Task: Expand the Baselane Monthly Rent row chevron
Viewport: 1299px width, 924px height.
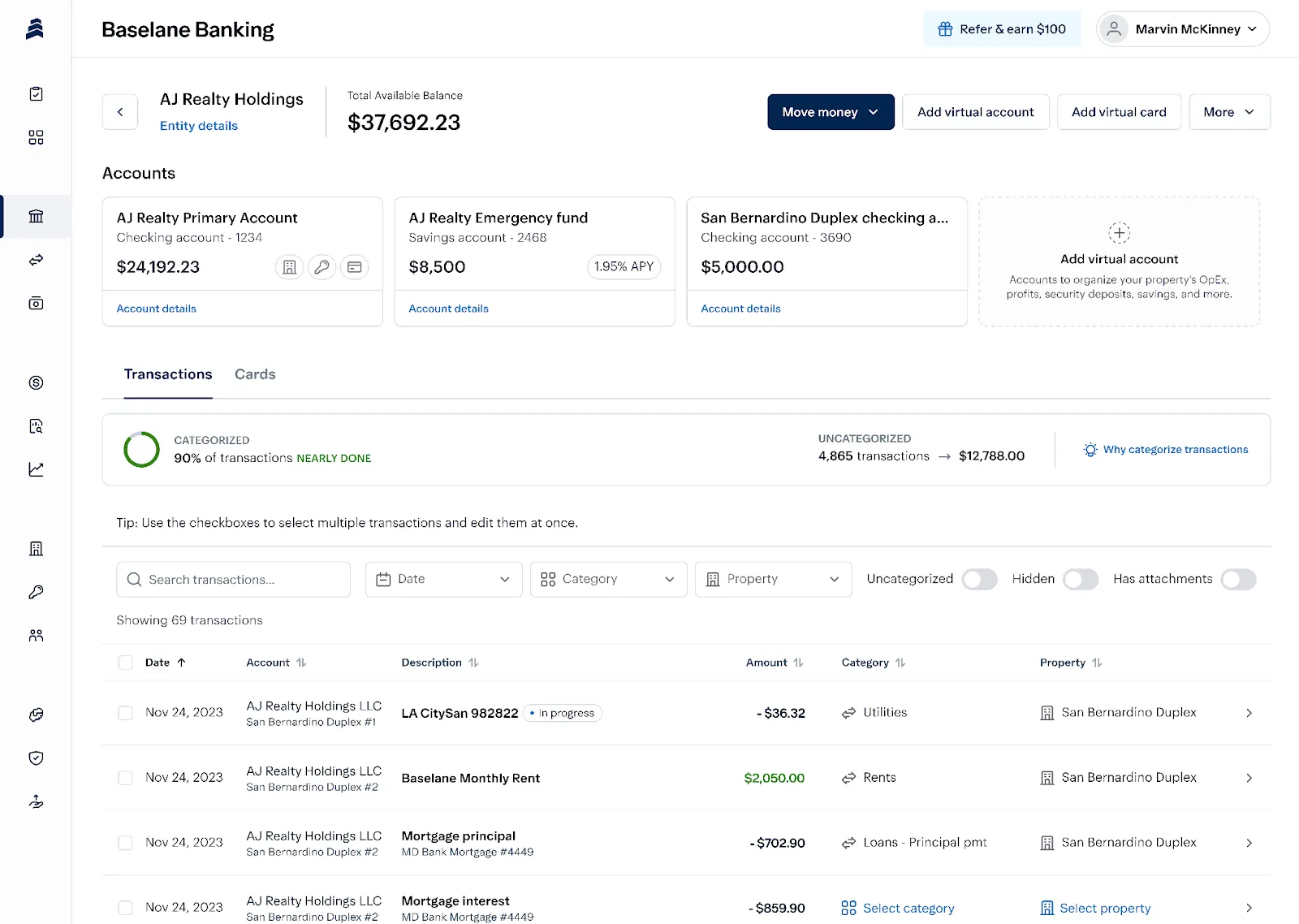Action: tap(1249, 778)
